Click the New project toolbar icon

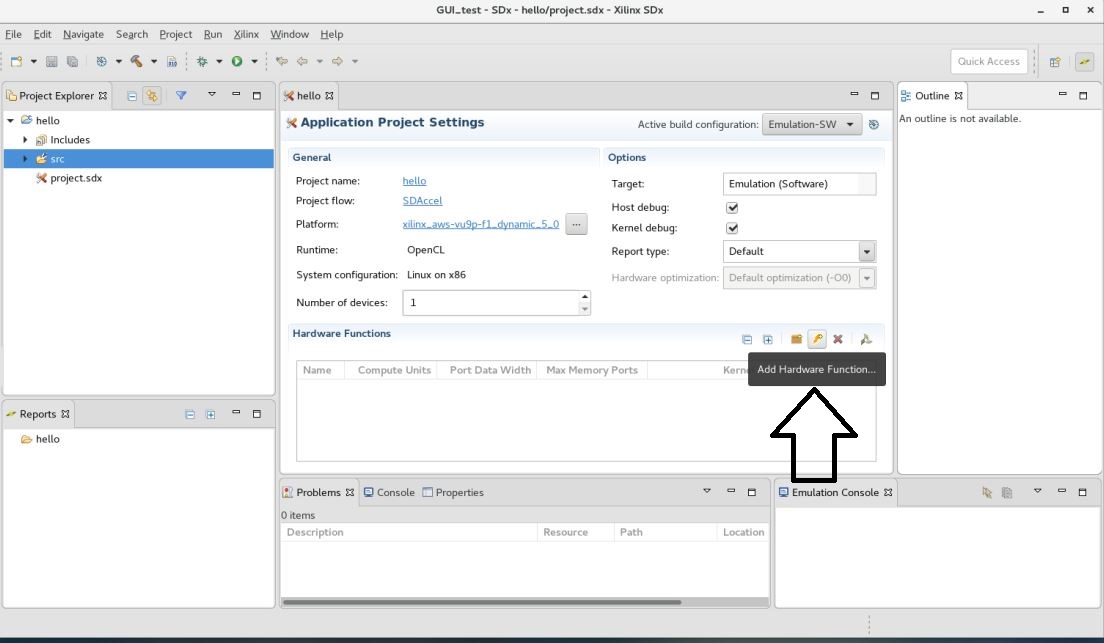coord(16,61)
